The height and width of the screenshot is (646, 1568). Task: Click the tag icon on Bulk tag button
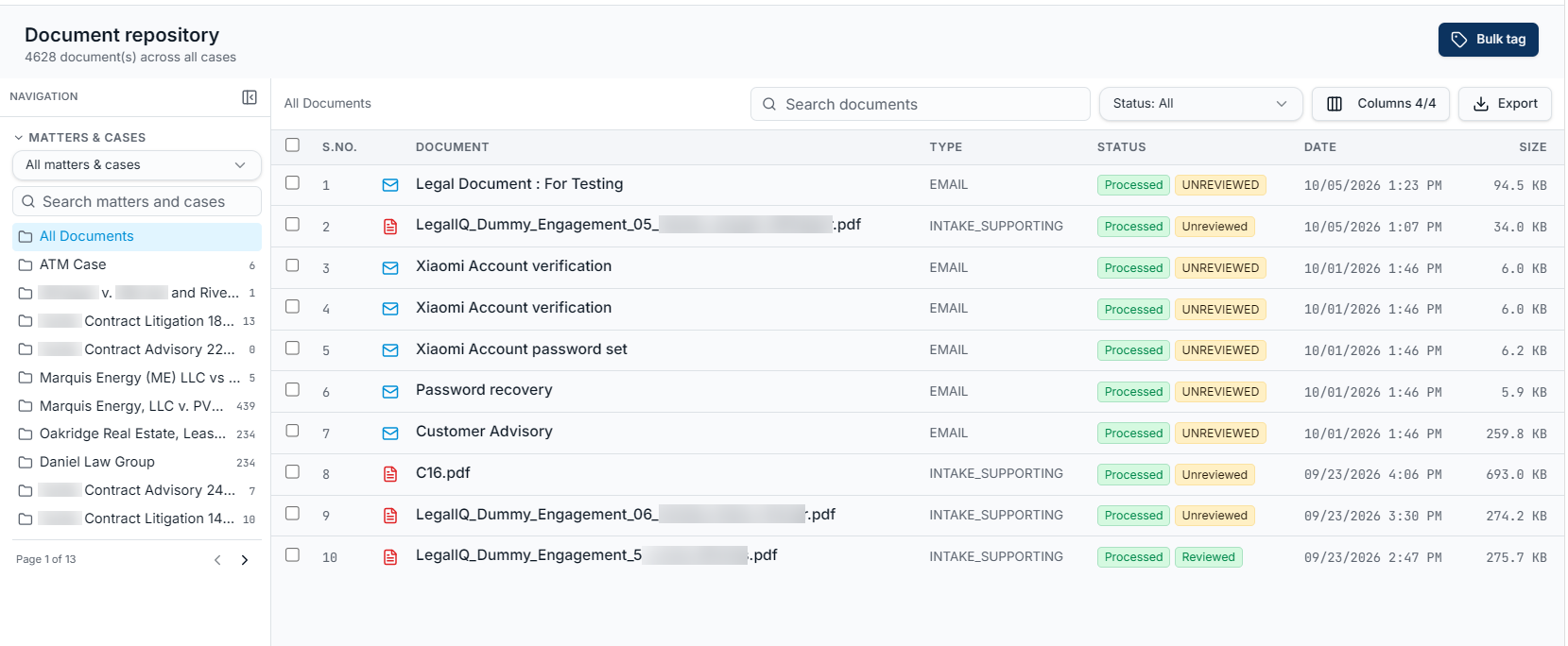pos(1459,40)
